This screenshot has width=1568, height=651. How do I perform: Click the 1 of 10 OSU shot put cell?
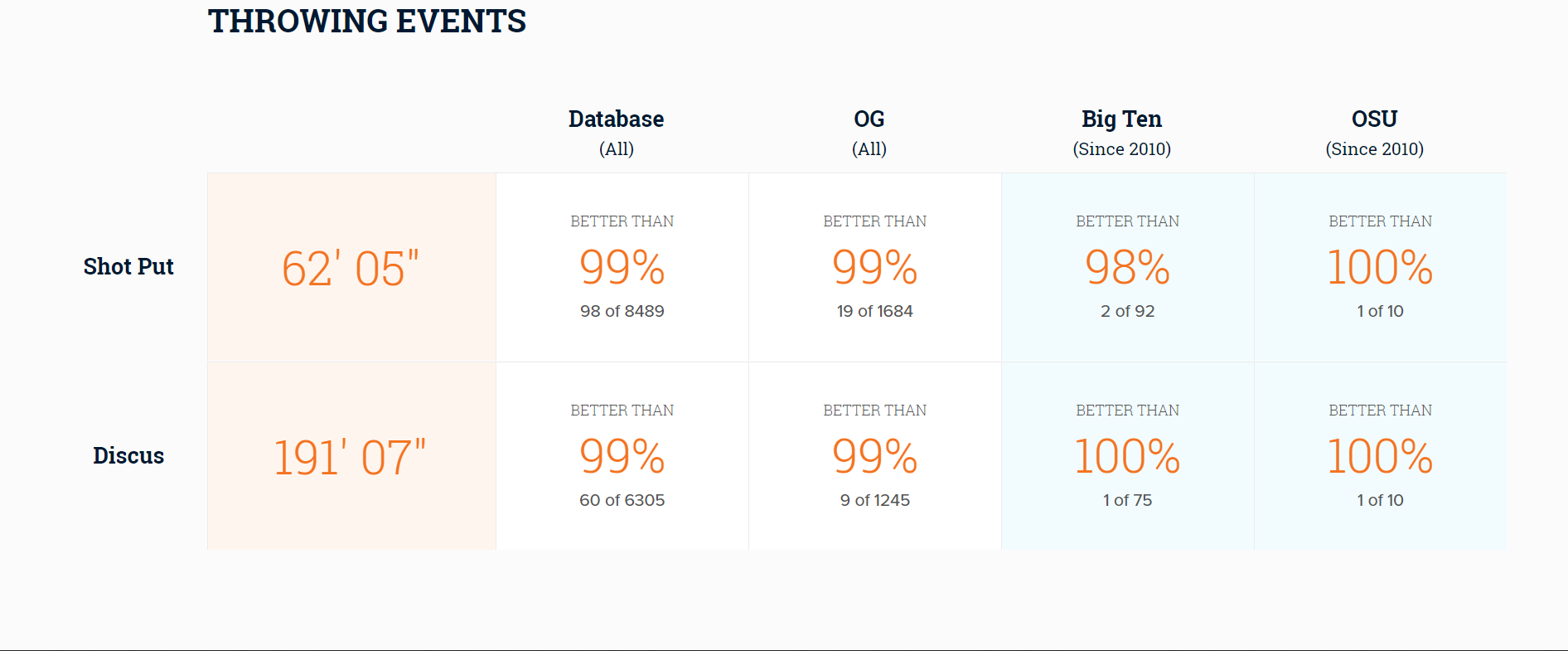click(1381, 311)
